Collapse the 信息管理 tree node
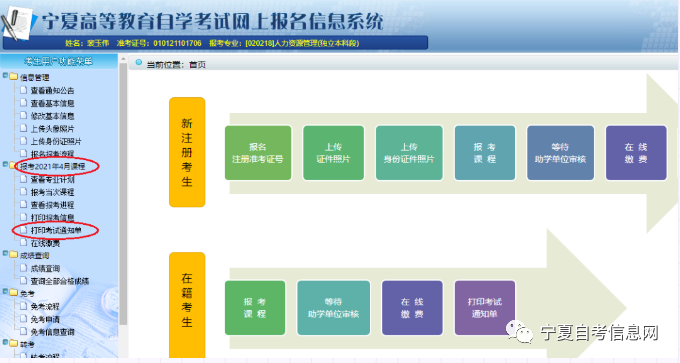 coord(5,75)
